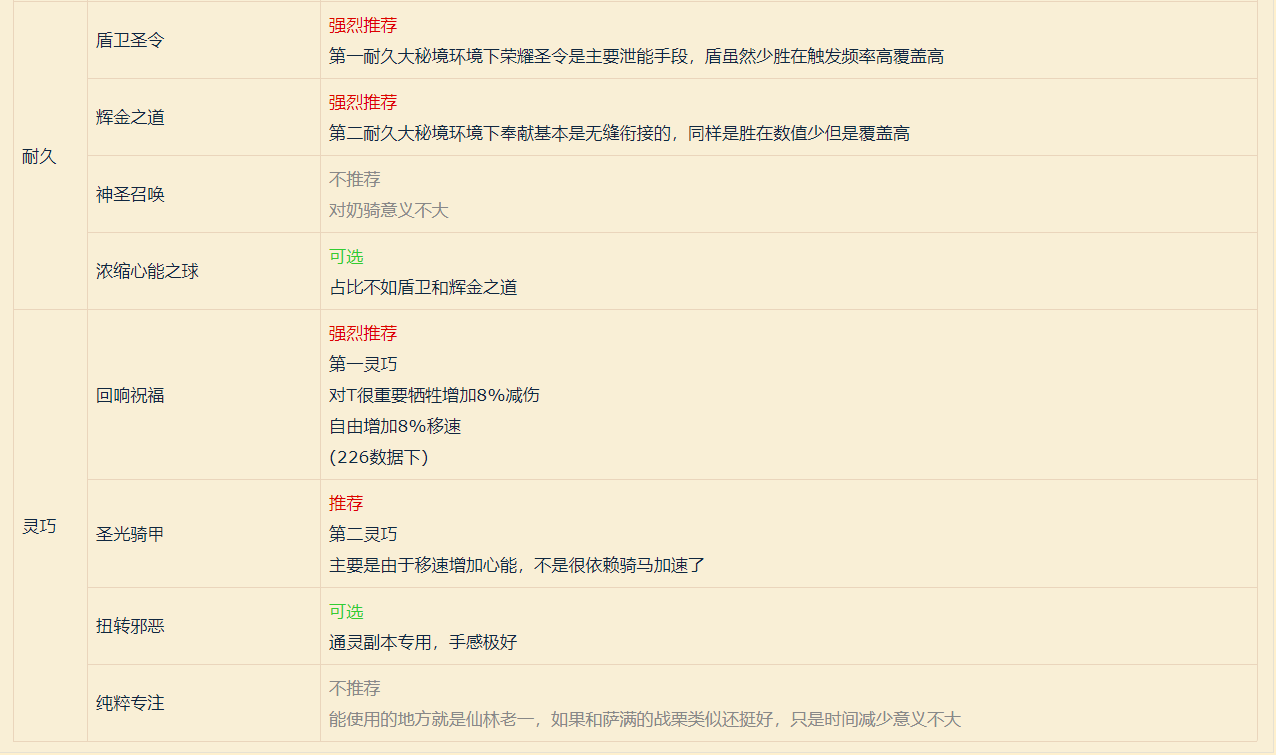This screenshot has width=1276, height=755.
Task: Click the 耐久 category cell
Action: pos(39,156)
